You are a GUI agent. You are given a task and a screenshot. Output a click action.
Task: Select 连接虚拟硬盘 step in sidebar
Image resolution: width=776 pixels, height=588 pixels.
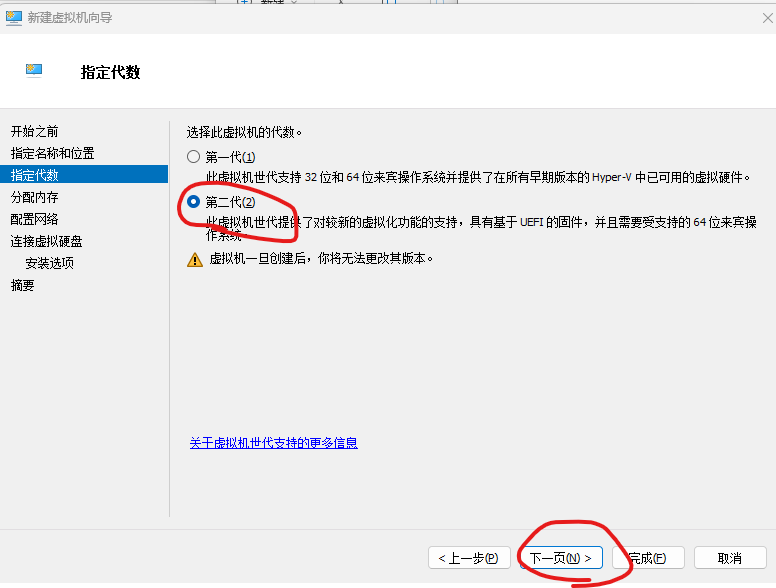(47, 241)
